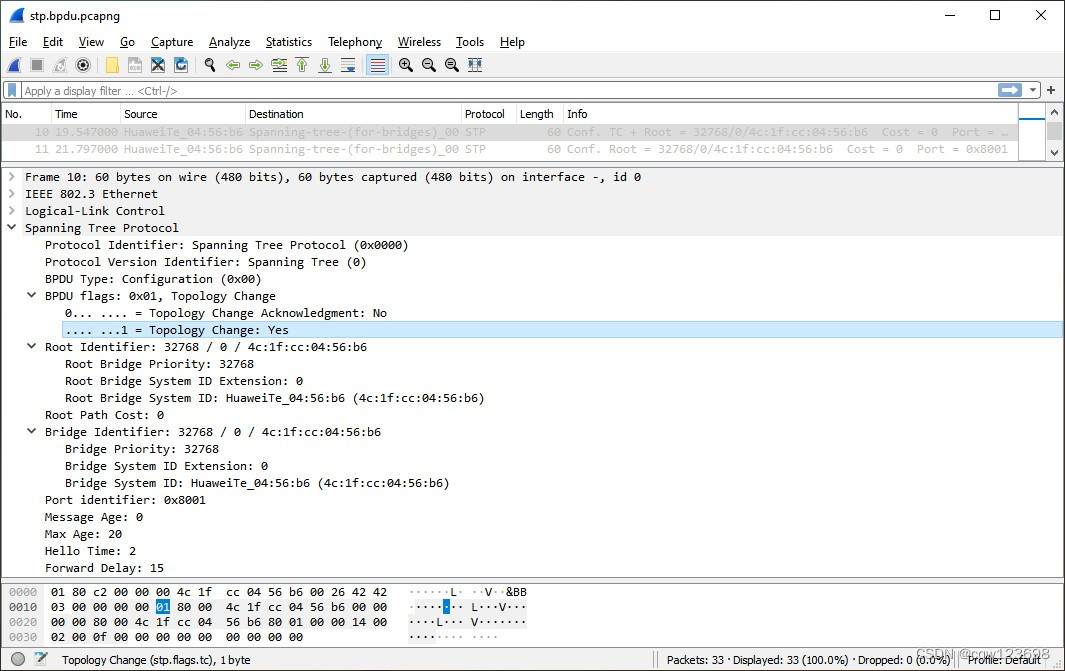Image resolution: width=1065 pixels, height=671 pixels.
Task: Jump to the last packet using down arrow icon
Action: pos(325,65)
